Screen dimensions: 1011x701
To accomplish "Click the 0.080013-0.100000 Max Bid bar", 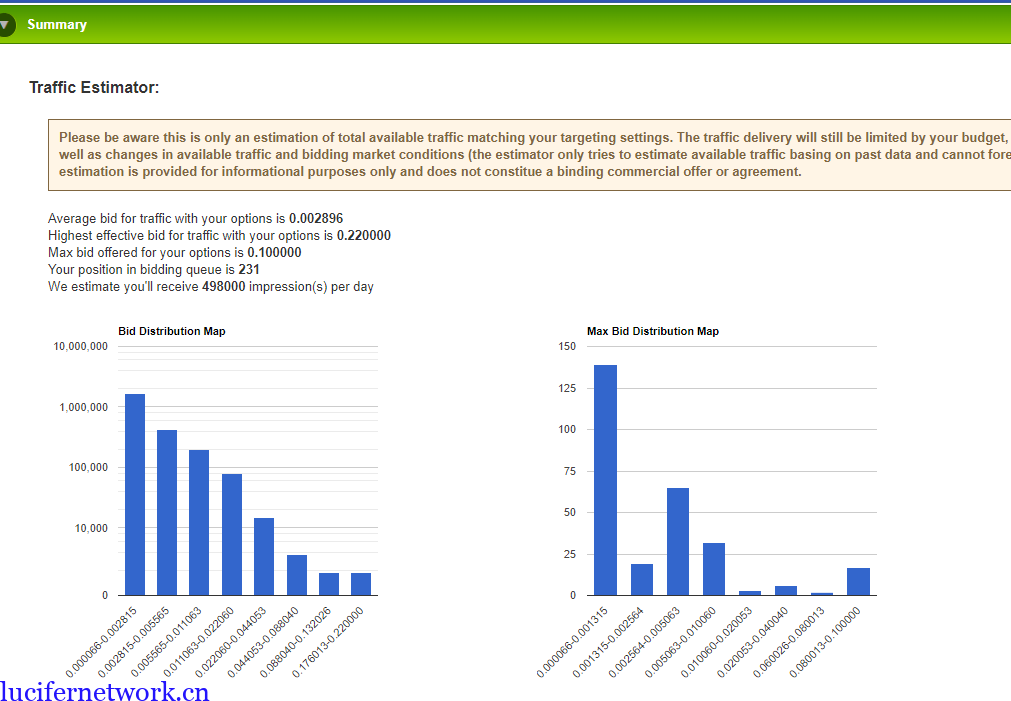I will 858,582.
